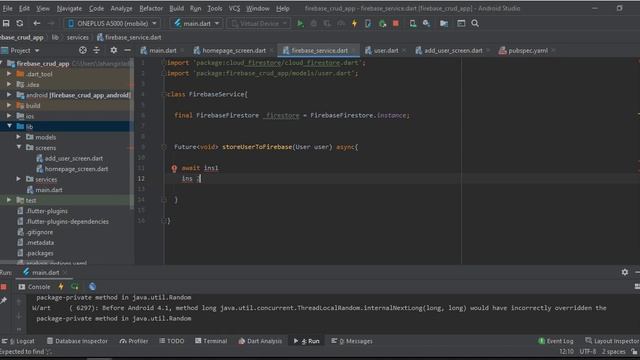Open the Profiler tool window

pos(134,341)
